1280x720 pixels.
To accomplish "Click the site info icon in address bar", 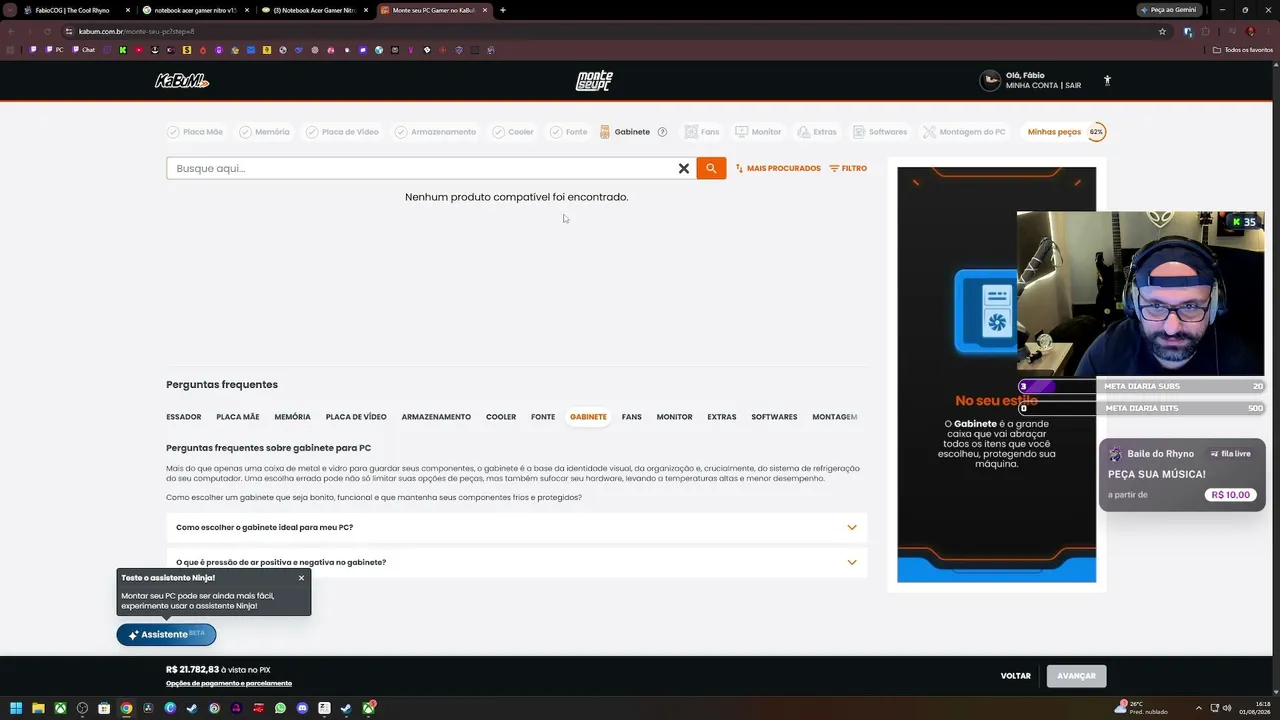I will pos(68,31).
